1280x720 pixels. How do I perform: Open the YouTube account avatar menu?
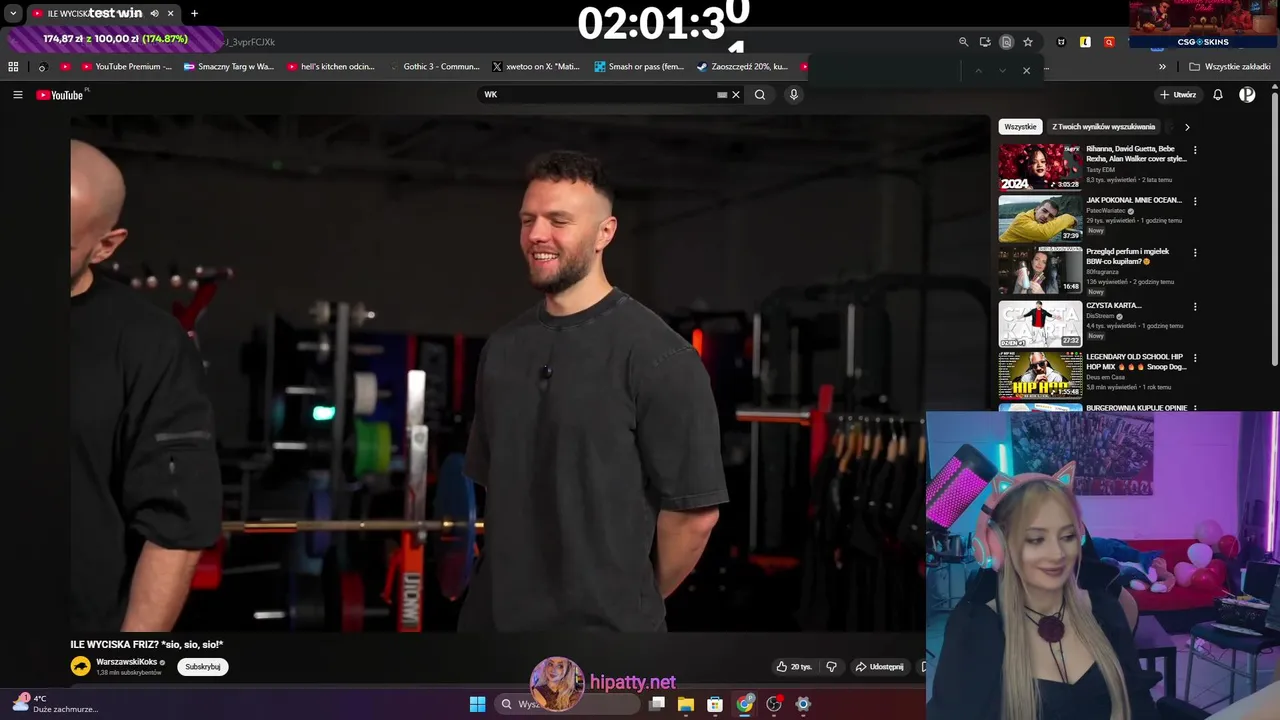1247,95
